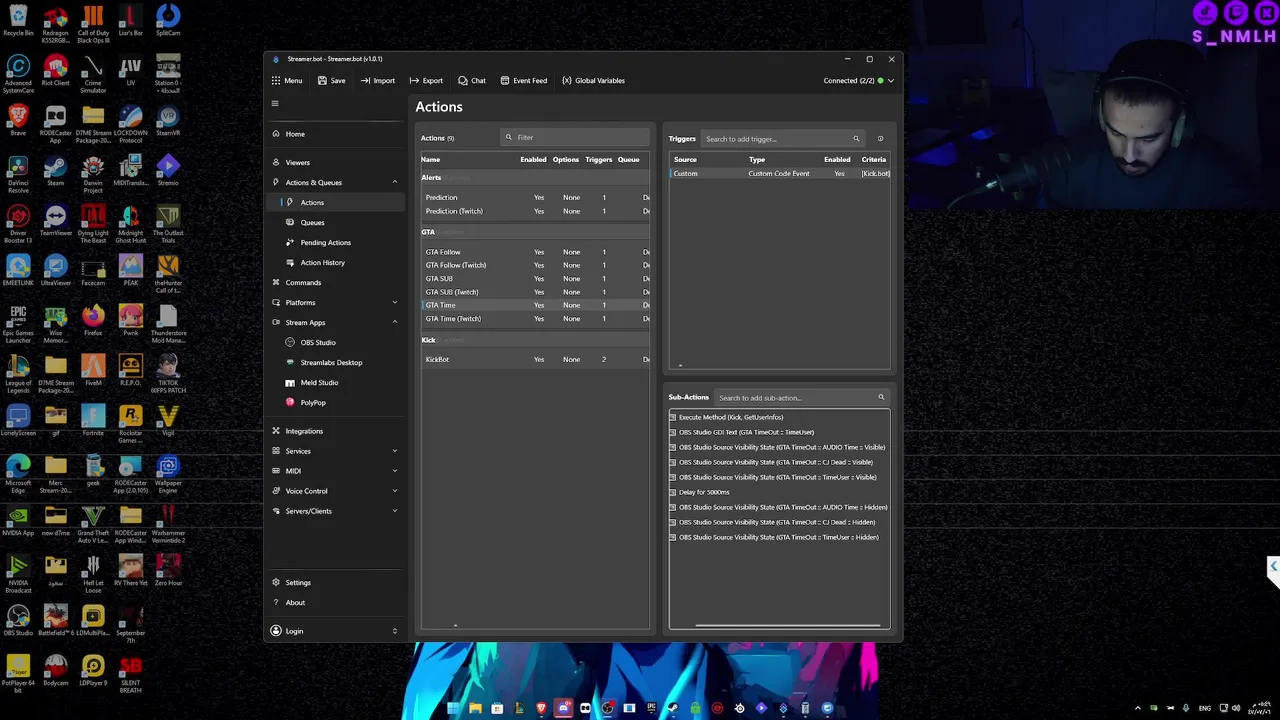The image size is (1280, 720).
Task: Click the Delay for 5000ms row icon
Action: coord(673,492)
